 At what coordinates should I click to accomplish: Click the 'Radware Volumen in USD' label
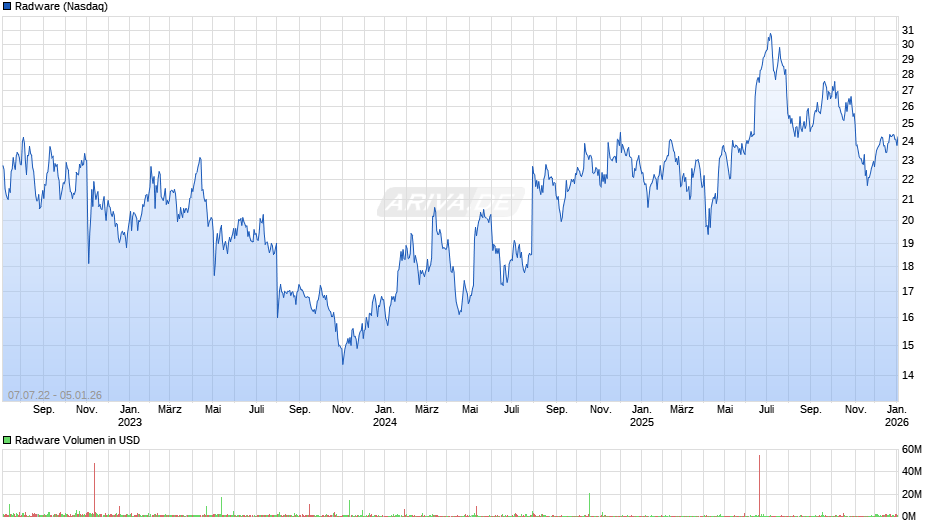click(77, 440)
